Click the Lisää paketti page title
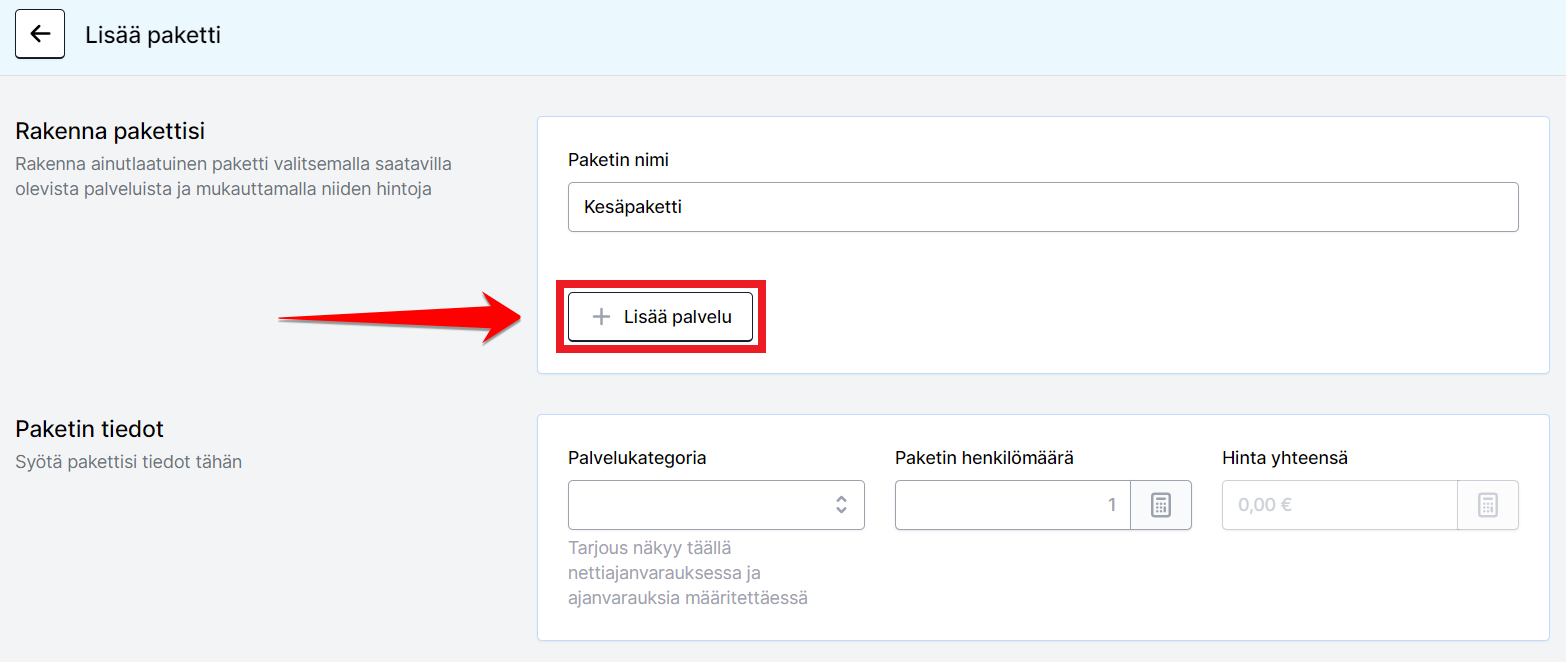This screenshot has height=662, width=1566. tap(153, 35)
